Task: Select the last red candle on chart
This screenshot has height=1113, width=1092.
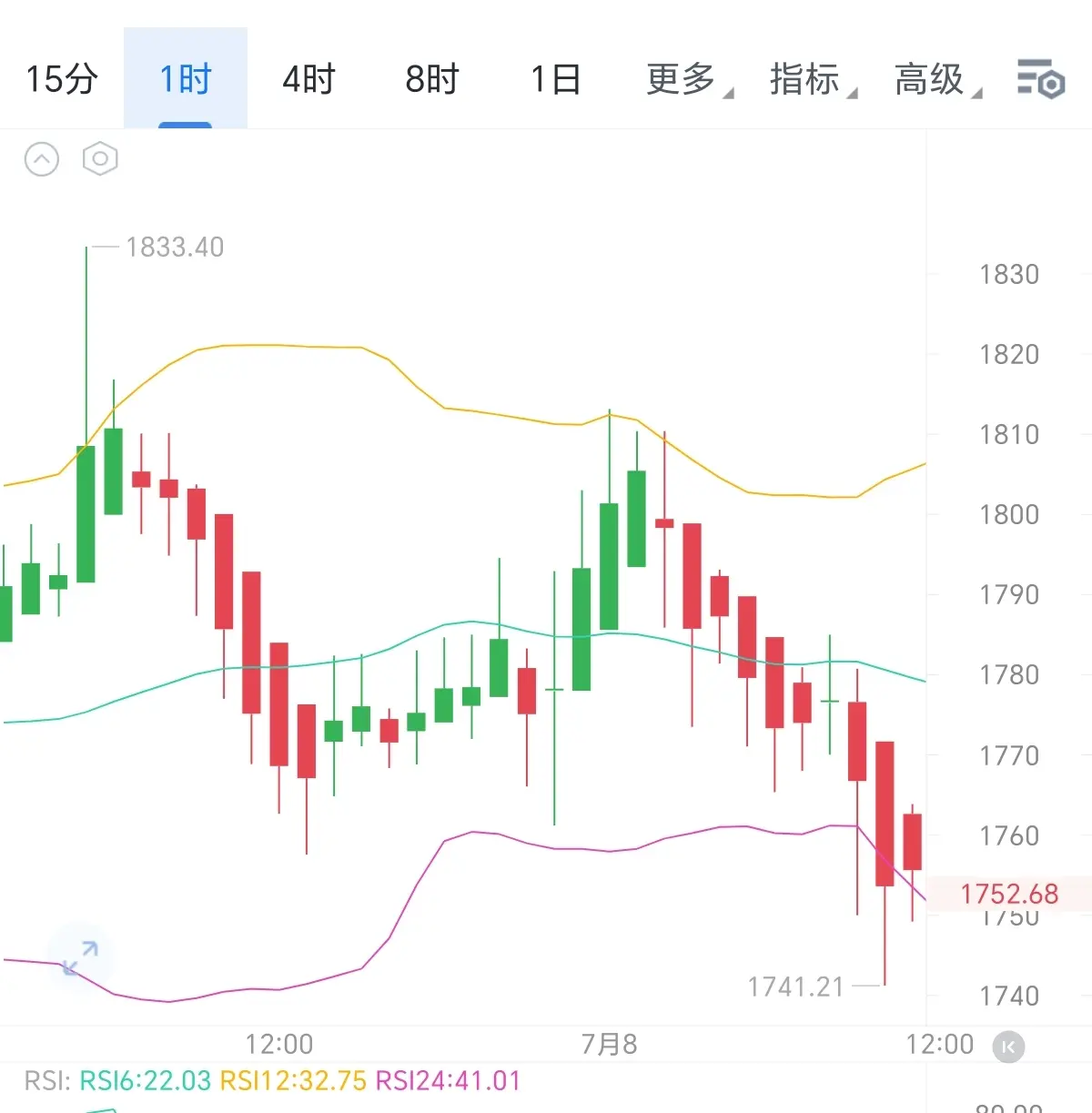Action: tap(913, 842)
